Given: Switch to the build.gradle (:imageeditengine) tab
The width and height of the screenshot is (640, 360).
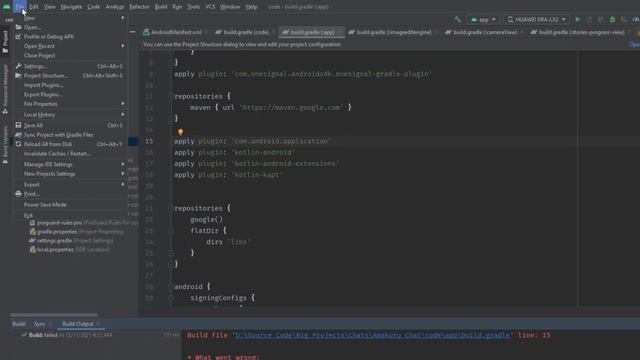Looking at the screenshot, I should click(x=394, y=32).
